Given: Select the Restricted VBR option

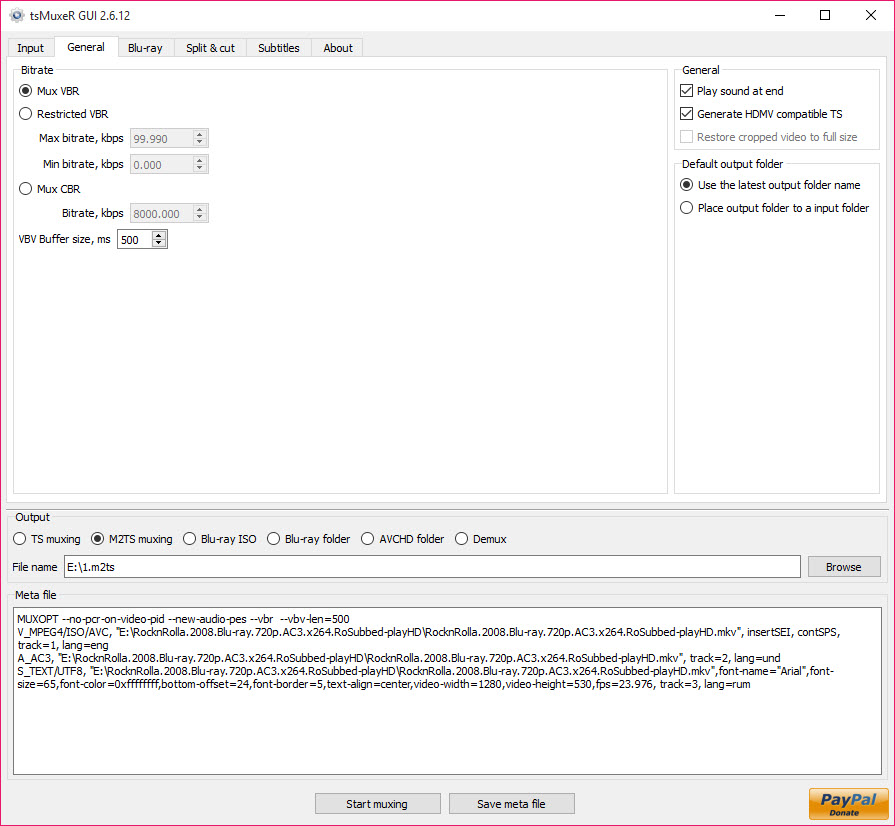Looking at the screenshot, I should tap(63, 114).
